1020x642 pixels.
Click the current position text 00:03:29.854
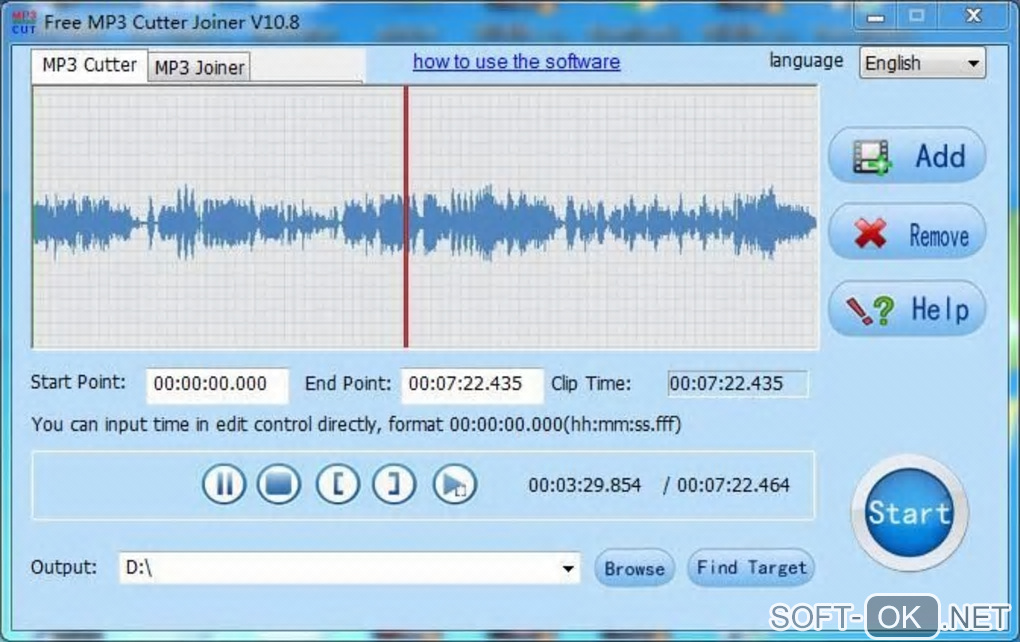584,485
